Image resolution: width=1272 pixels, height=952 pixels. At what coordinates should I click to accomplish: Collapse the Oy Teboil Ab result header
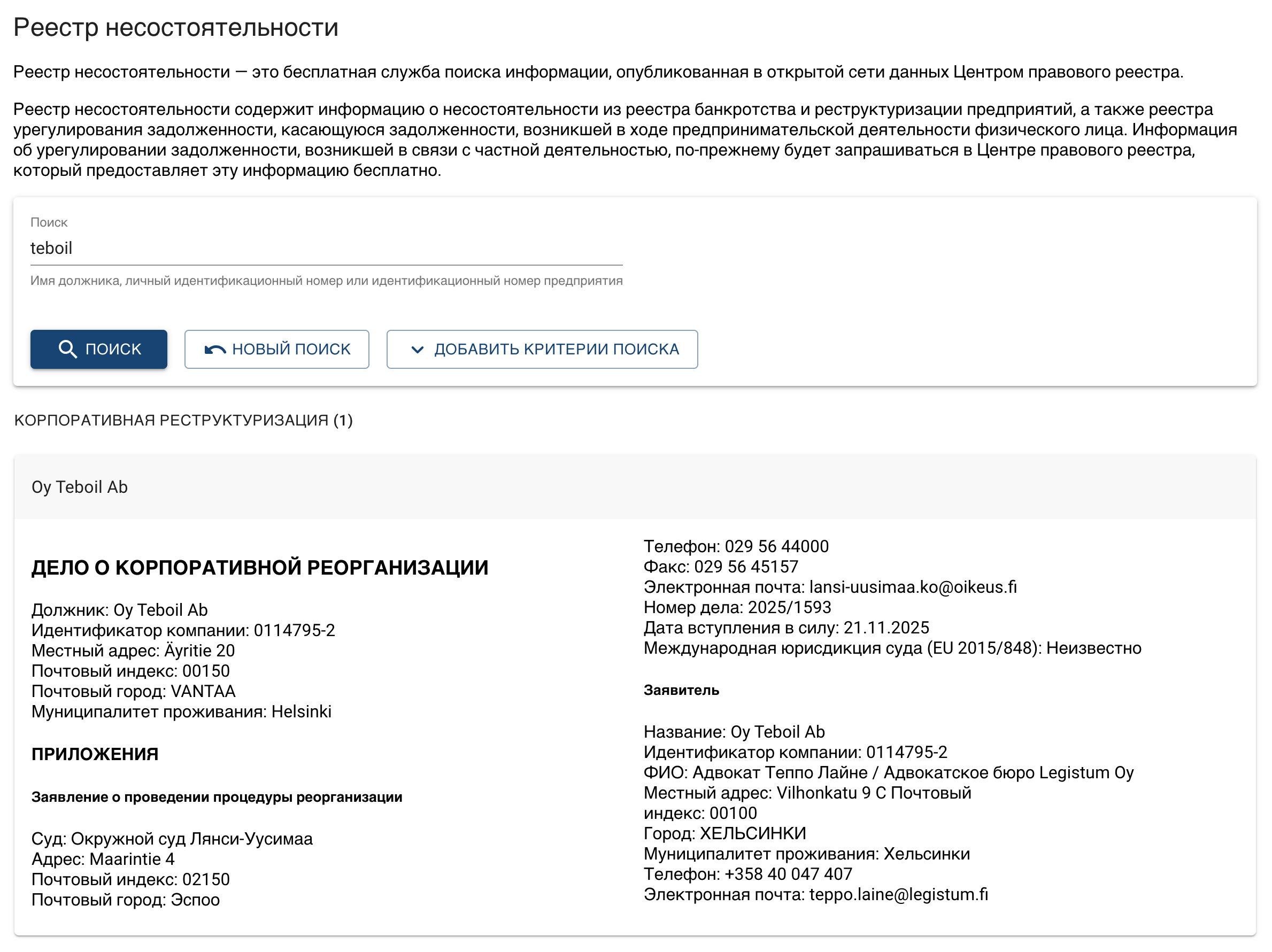click(x=635, y=487)
